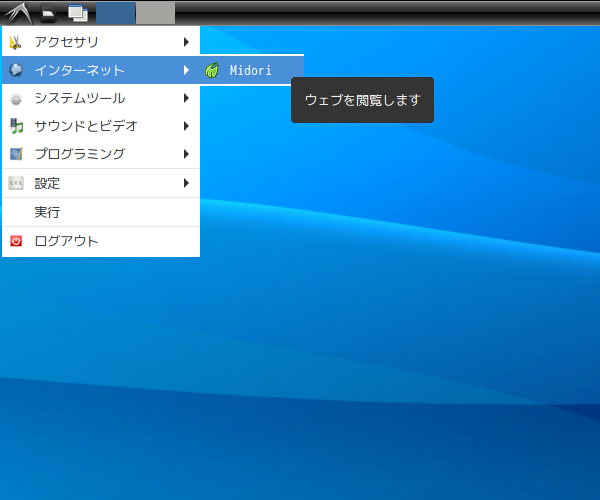Viewport: 600px width, 500px height.
Task: Click the globe icon beside インターネット
Action: [16, 70]
